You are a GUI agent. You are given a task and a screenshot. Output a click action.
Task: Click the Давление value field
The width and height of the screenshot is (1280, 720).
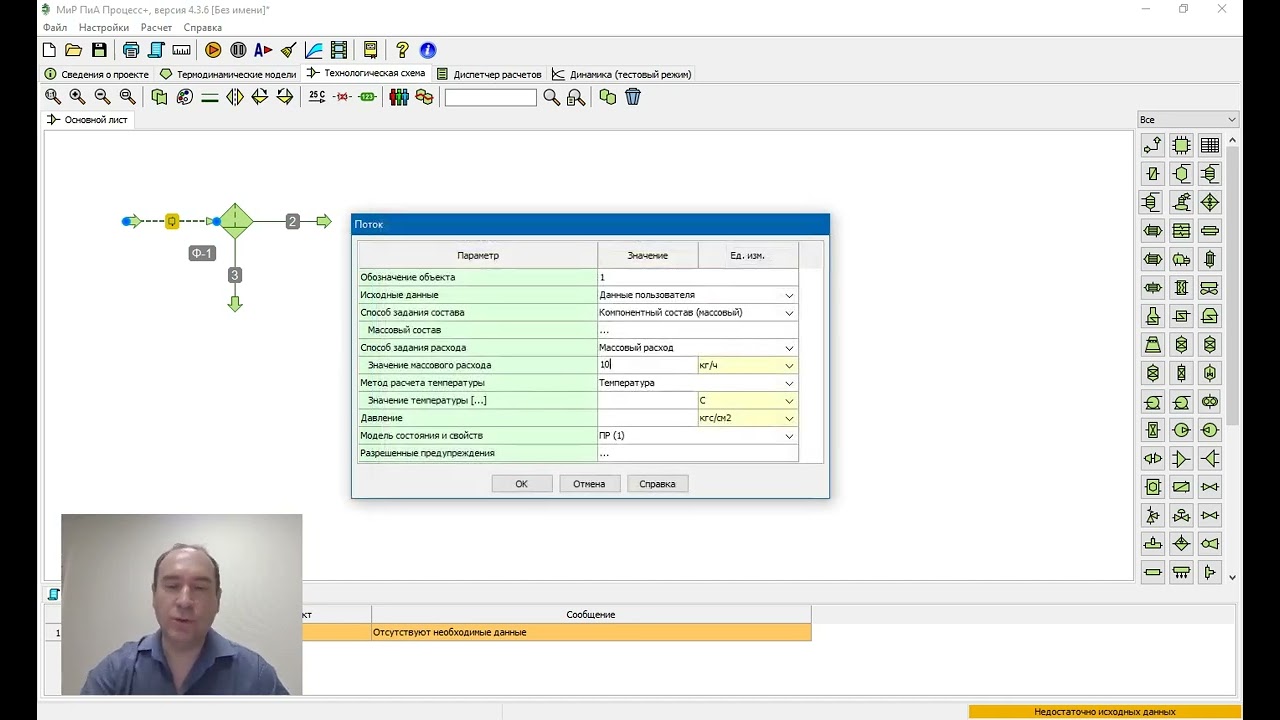[x=647, y=418]
